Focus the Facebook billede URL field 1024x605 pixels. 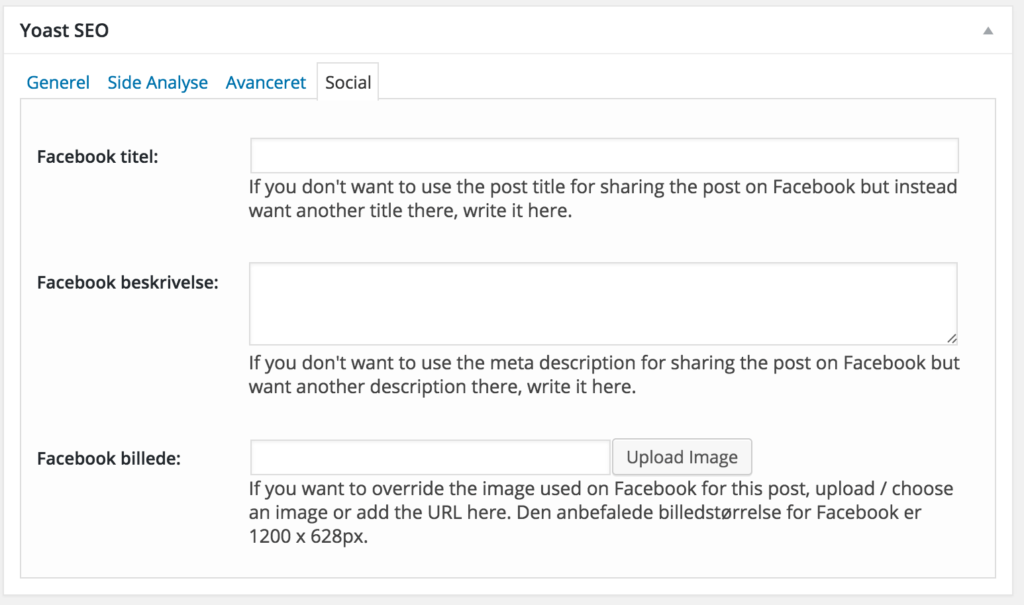pos(430,457)
